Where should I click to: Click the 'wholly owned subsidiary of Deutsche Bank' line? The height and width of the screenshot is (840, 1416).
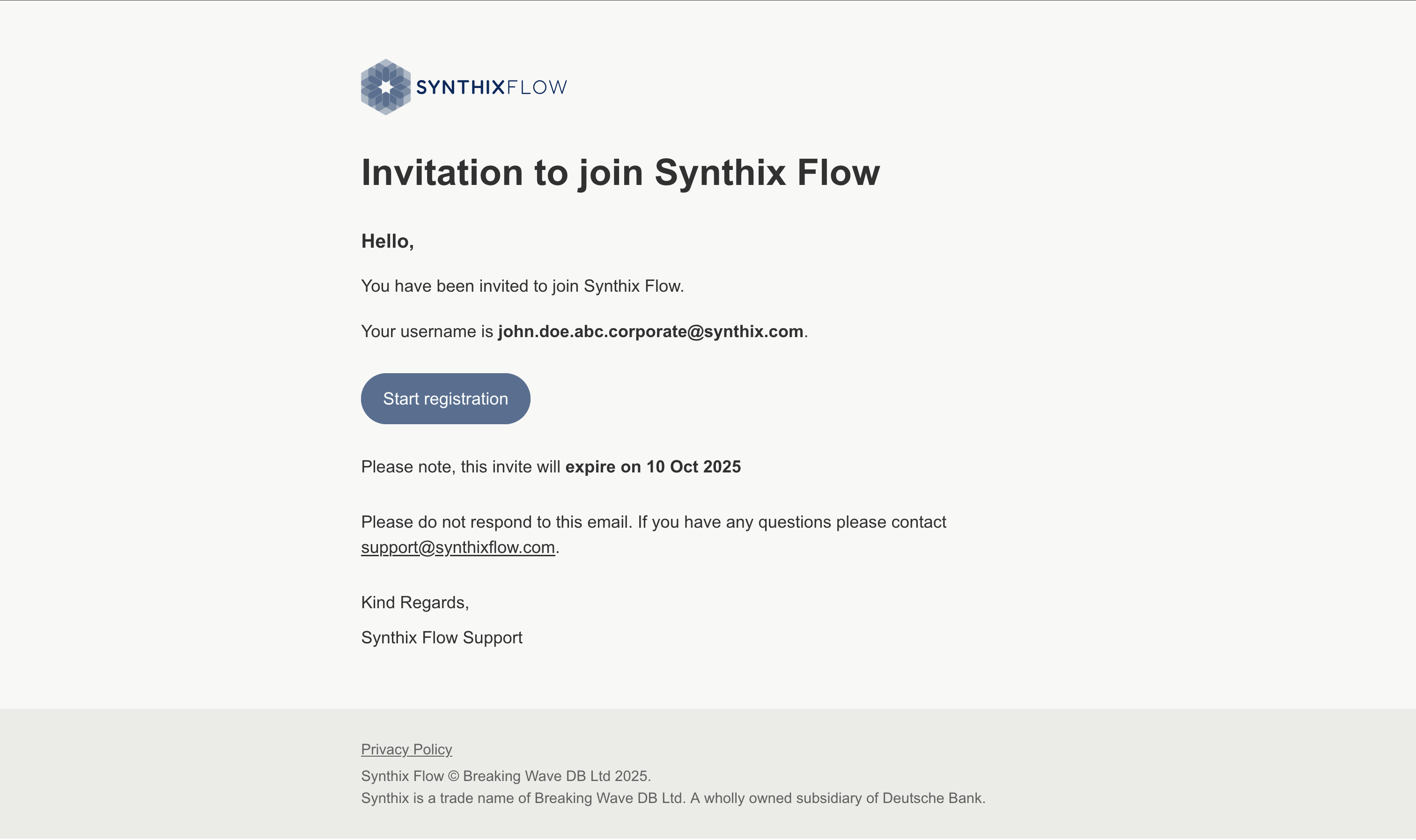tap(673, 798)
